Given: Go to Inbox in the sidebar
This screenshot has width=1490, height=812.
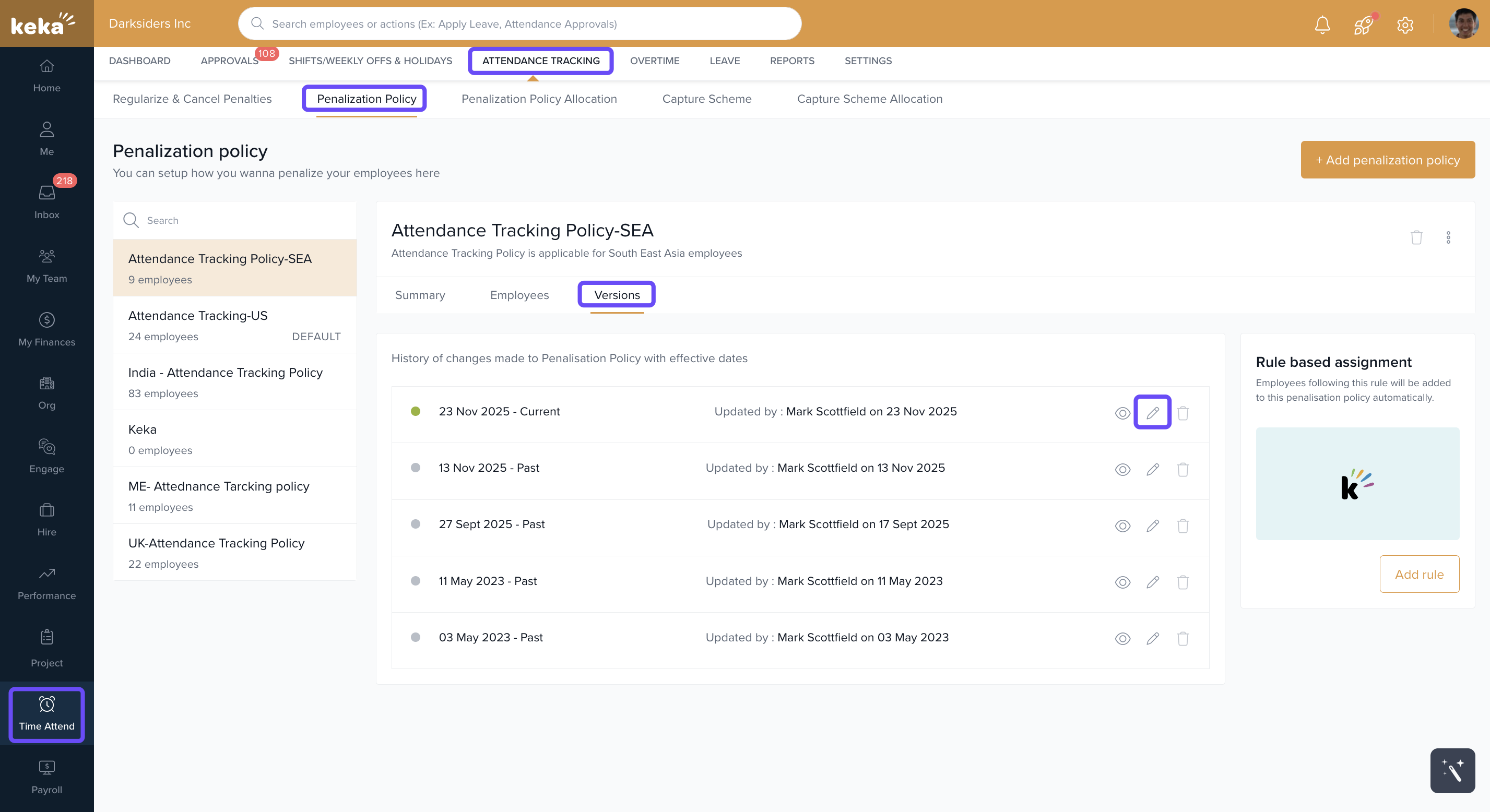Looking at the screenshot, I should 46,201.
